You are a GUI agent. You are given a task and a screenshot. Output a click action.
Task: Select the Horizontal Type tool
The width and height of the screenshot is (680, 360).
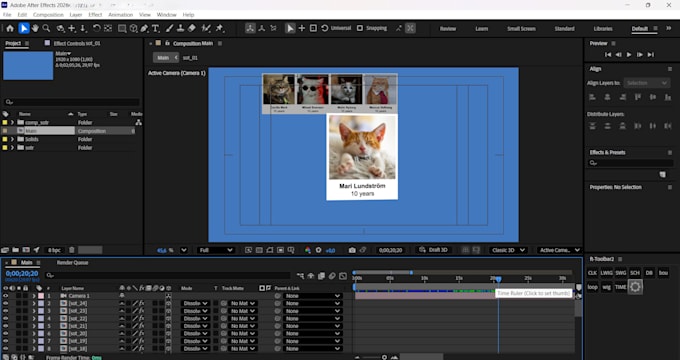tap(156, 29)
